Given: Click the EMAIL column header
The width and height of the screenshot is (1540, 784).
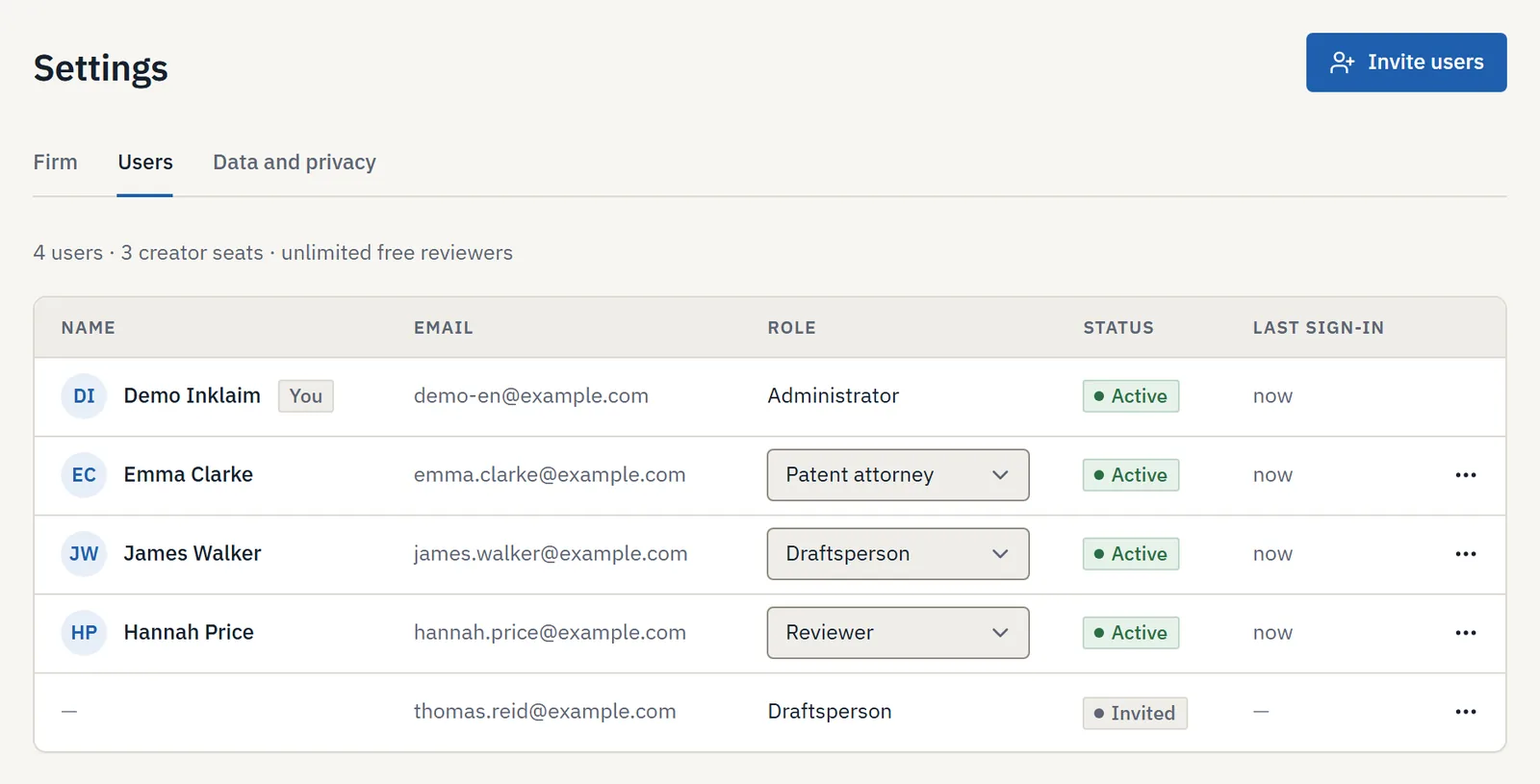Looking at the screenshot, I should click(444, 328).
